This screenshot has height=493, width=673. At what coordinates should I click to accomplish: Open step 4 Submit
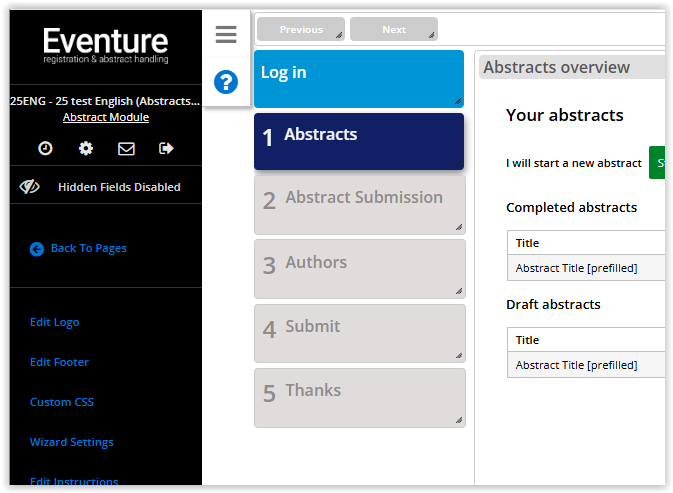[358, 333]
